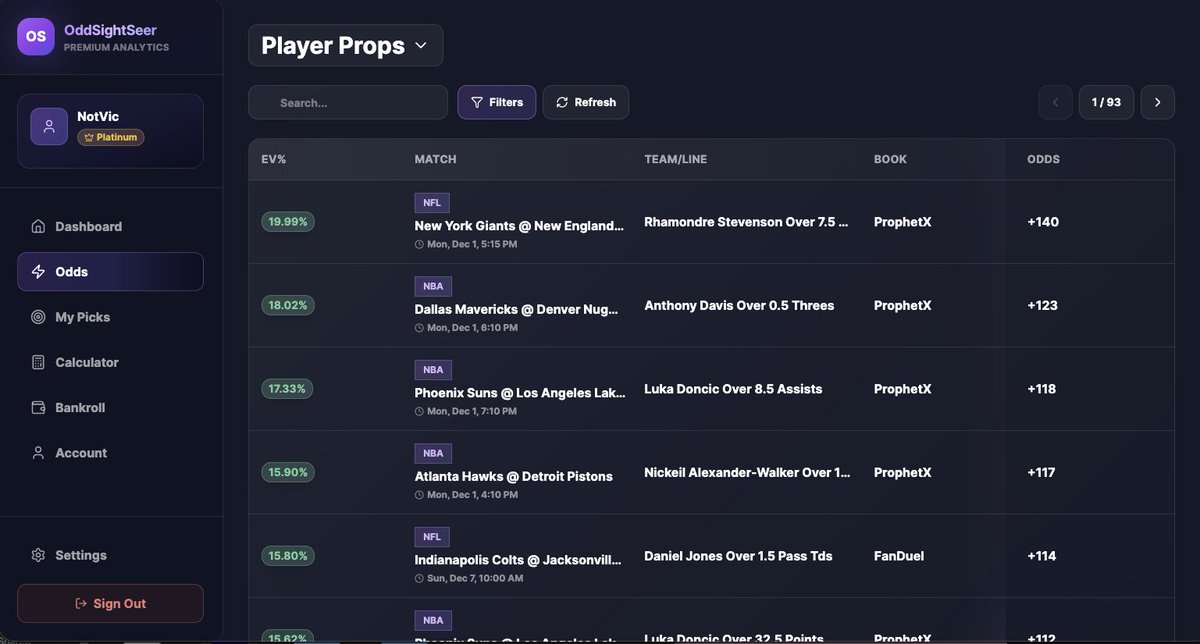The height and width of the screenshot is (644, 1200).
Task: Click the 15.80% EV badge
Action: pyautogui.click(x=288, y=555)
